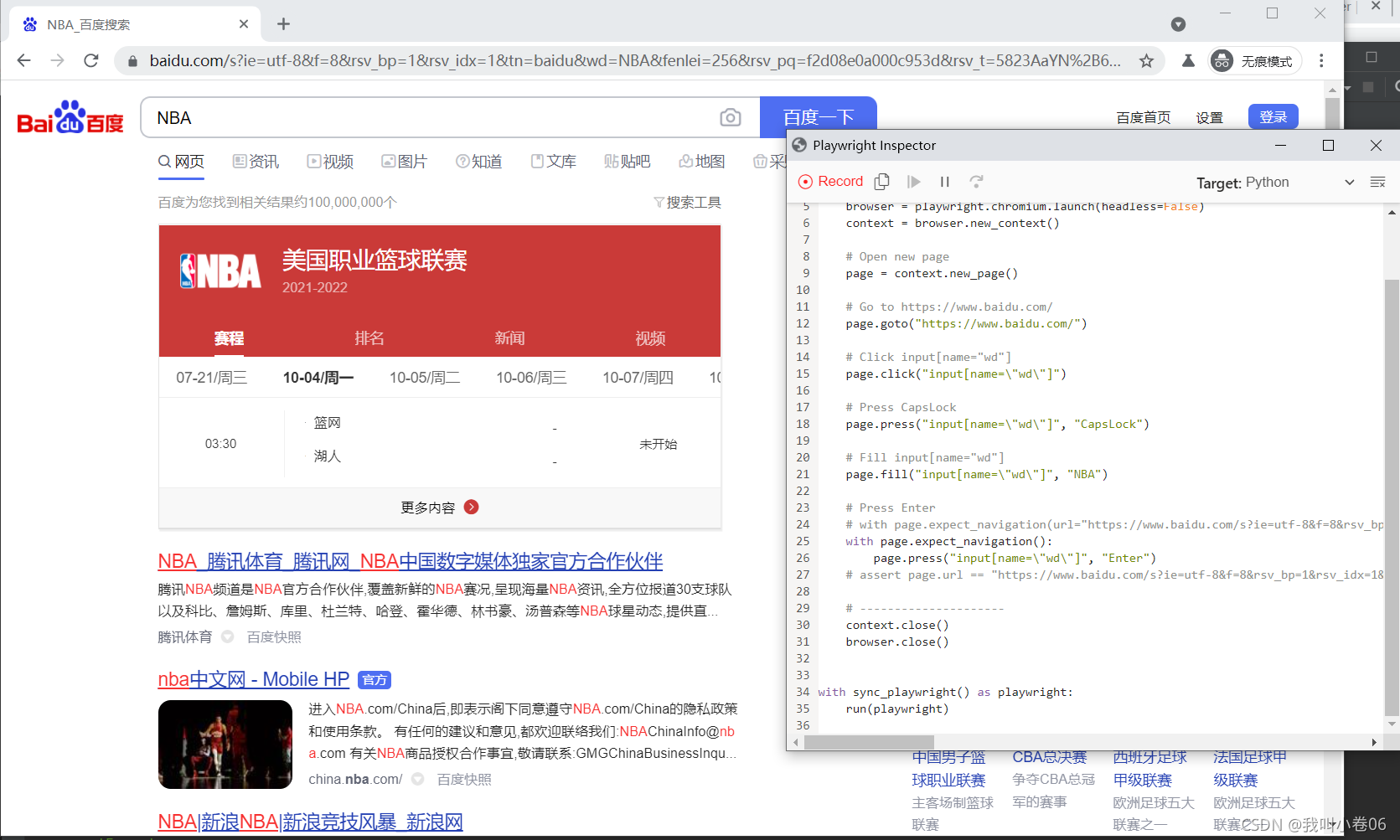Image resolution: width=1400 pixels, height=840 pixels.
Task: Open Baidu 设置 menu
Action: click(x=1209, y=117)
